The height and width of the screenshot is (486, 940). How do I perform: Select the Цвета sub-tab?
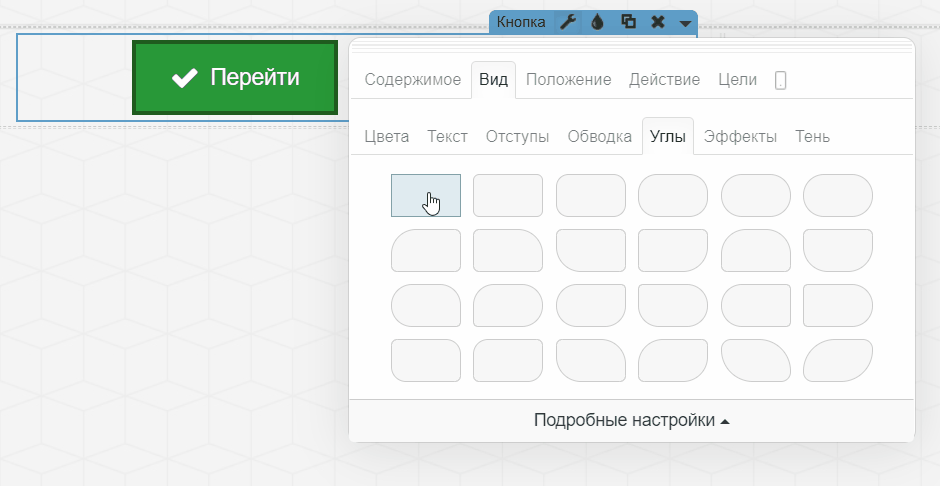click(x=386, y=137)
